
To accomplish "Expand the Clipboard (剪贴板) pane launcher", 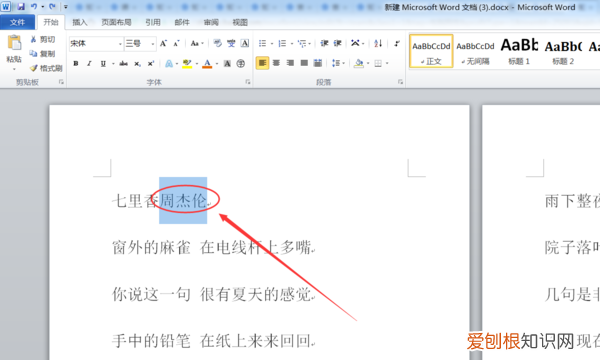I will 61,82.
